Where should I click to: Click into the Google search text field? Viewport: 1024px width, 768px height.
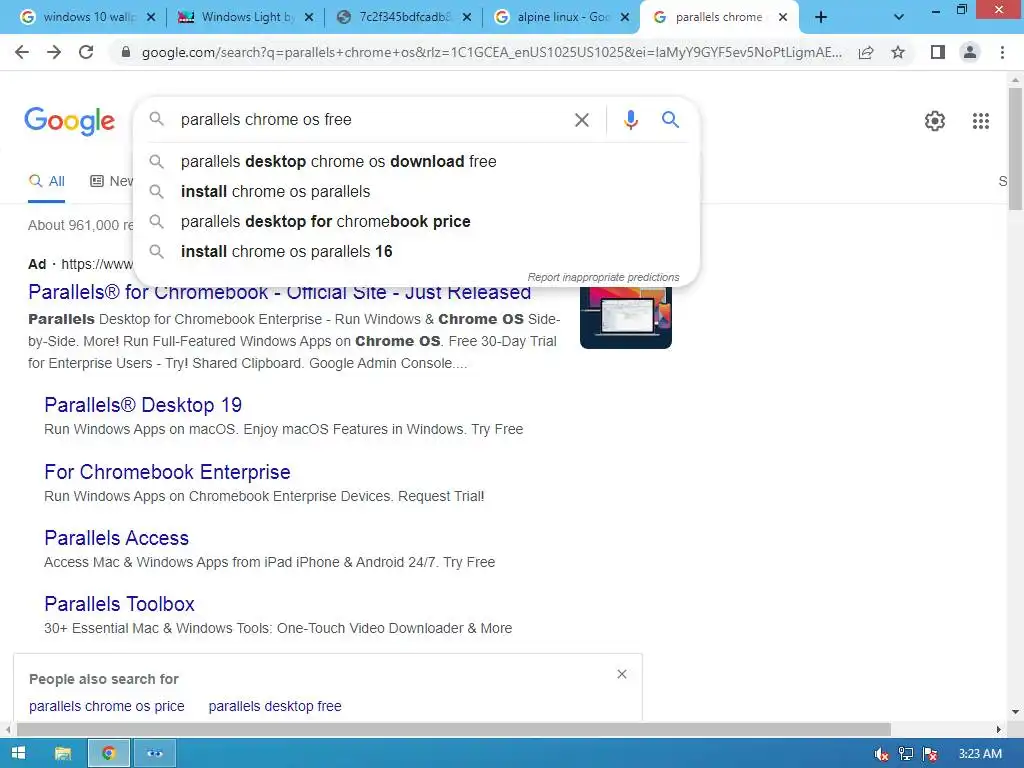(x=372, y=120)
